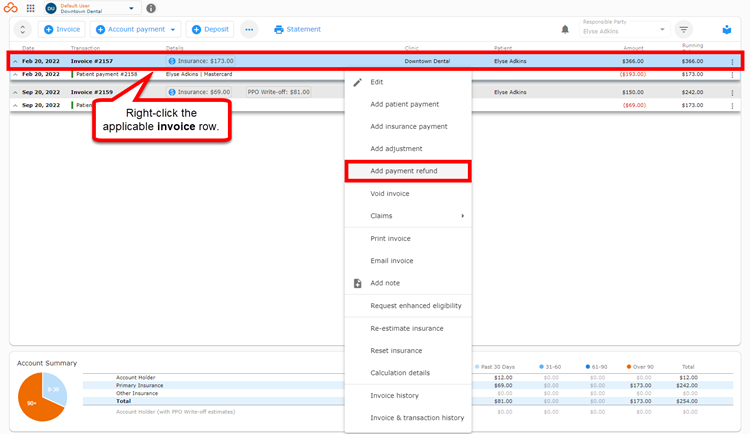This screenshot has height=434, width=750.
Task: Click the Invoice #2157 transaction text
Action: click(x=92, y=61)
